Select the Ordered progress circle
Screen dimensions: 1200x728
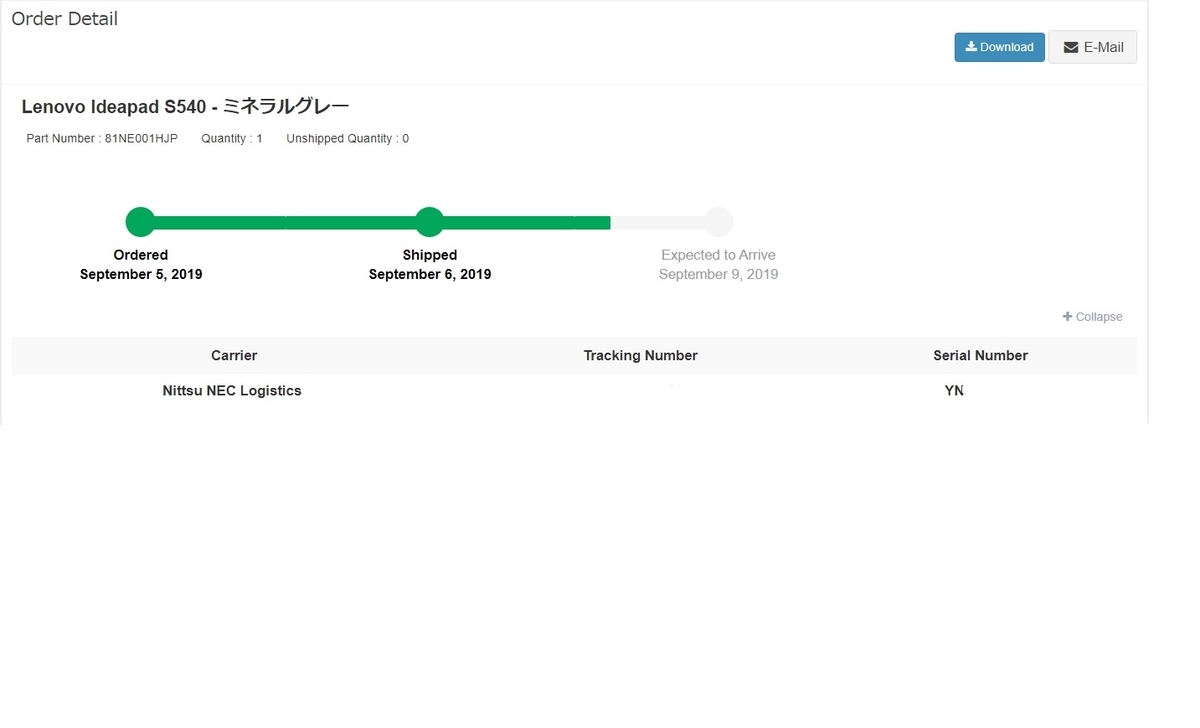tap(141, 222)
